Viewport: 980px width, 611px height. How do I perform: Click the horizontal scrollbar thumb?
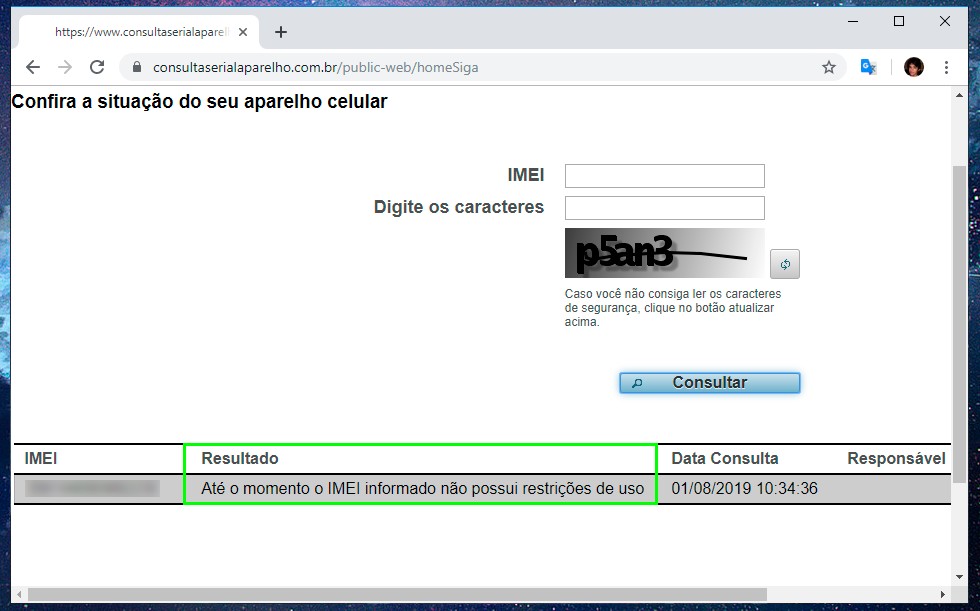coord(397,594)
